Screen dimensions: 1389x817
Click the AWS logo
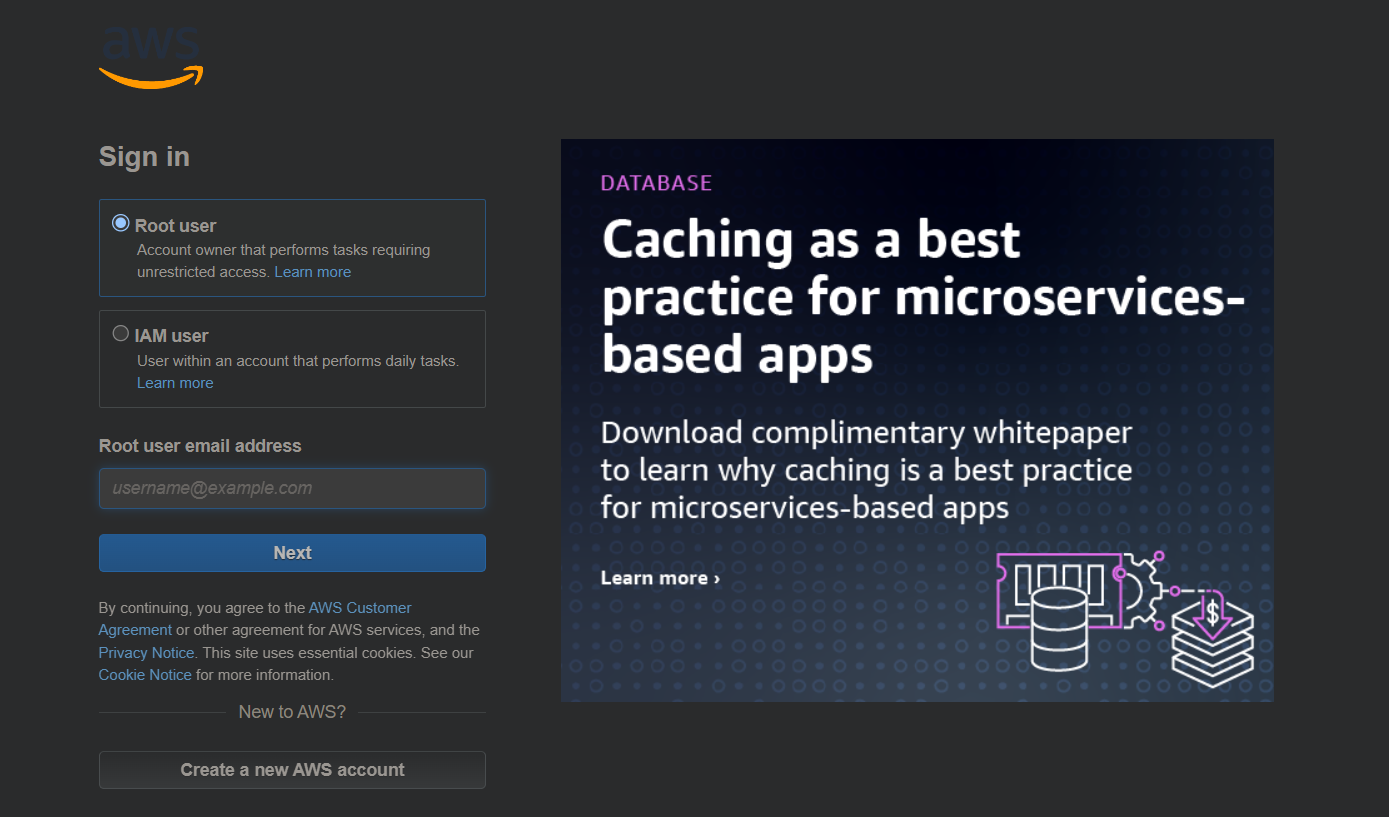click(151, 58)
